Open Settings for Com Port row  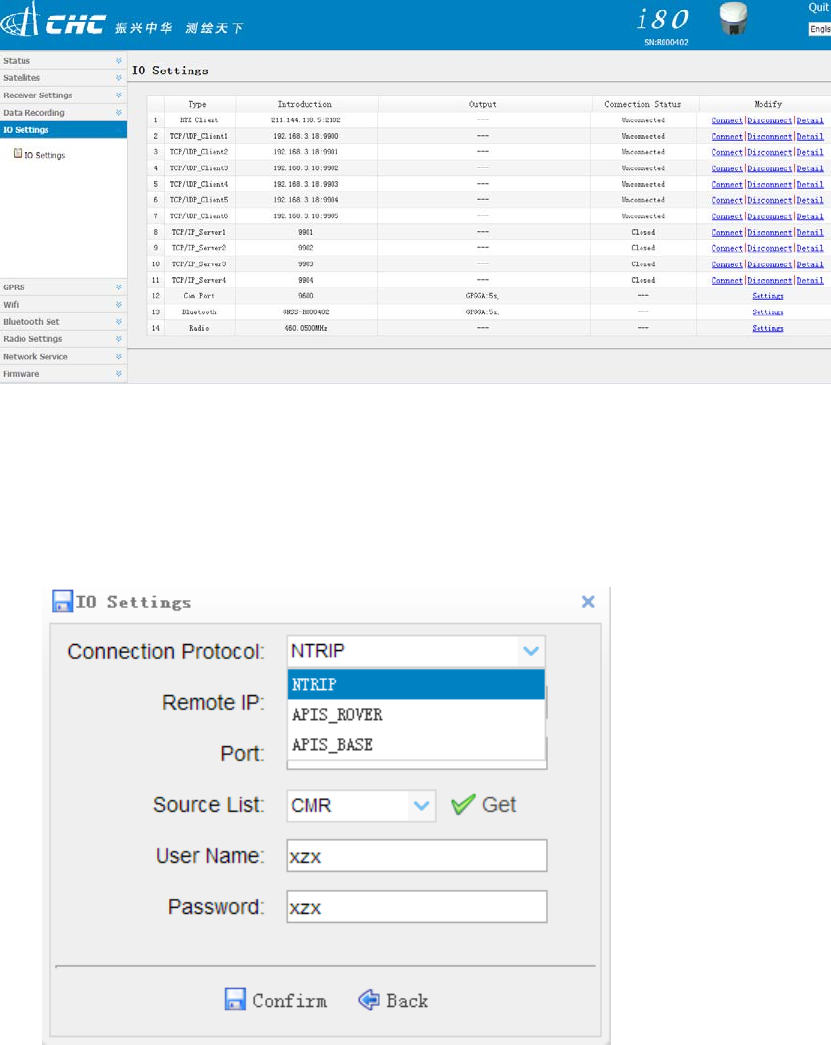coord(768,296)
